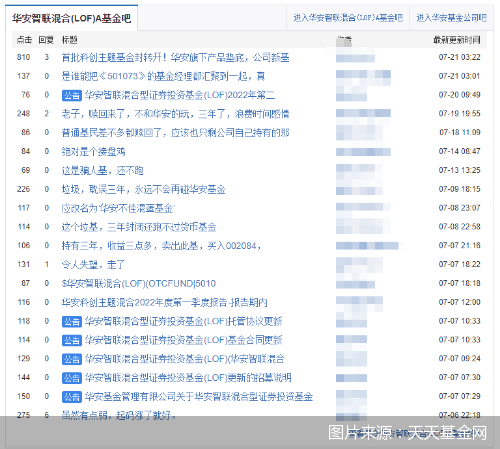The height and width of the screenshot is (449, 500).
Task: Open announcement 华安智联混合型证券投资基金(LOF)托管协议更新
Action: coord(183,321)
